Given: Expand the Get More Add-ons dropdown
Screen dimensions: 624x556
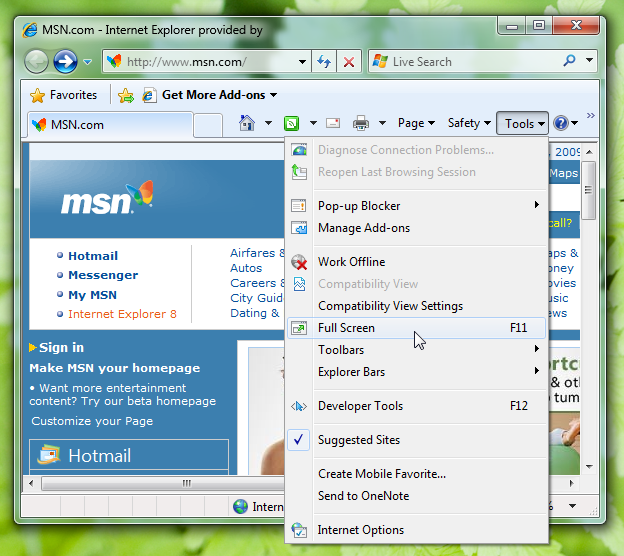Looking at the screenshot, I should click(x=274, y=95).
